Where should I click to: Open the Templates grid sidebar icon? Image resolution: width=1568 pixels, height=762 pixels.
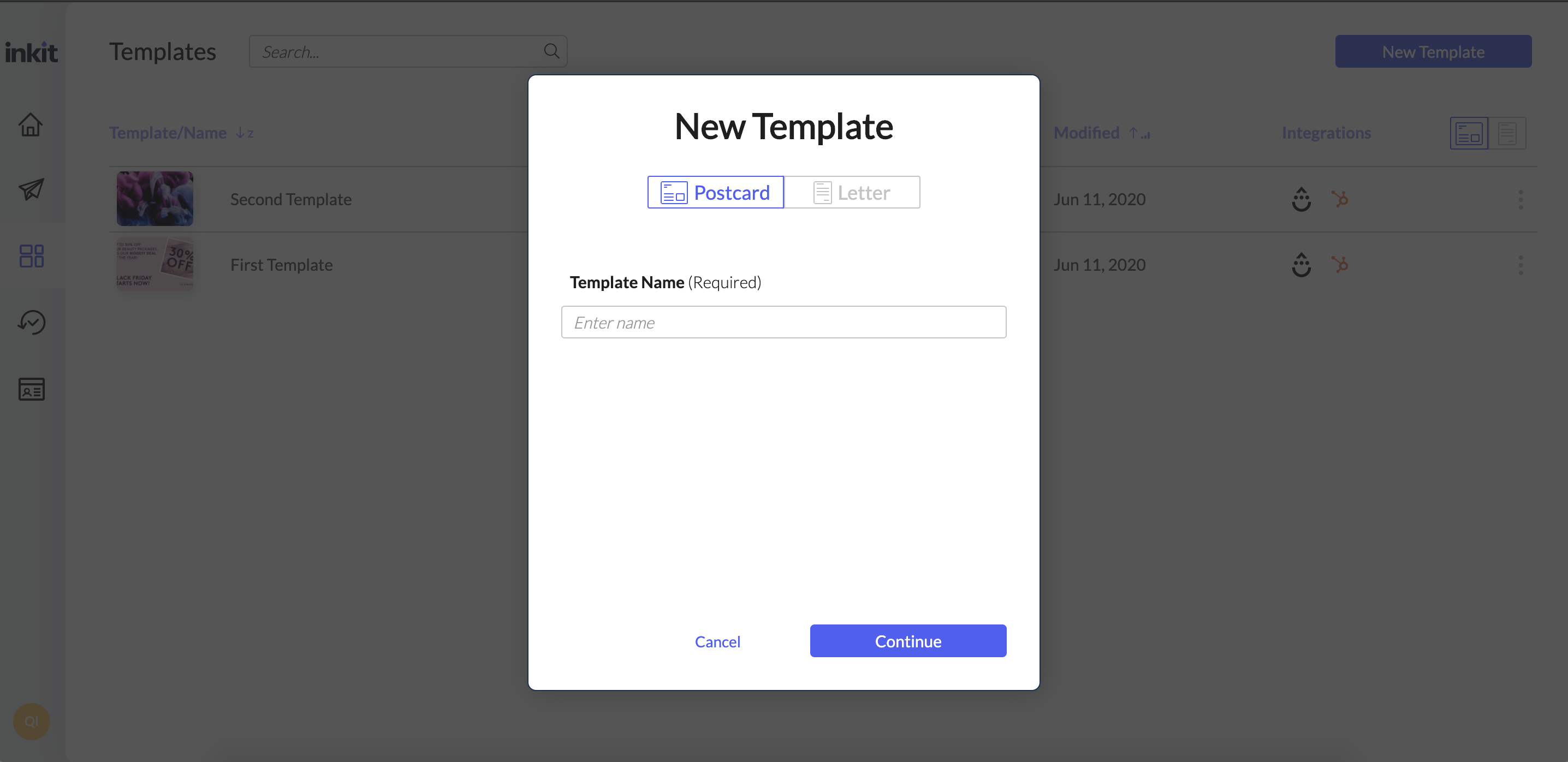(32, 255)
